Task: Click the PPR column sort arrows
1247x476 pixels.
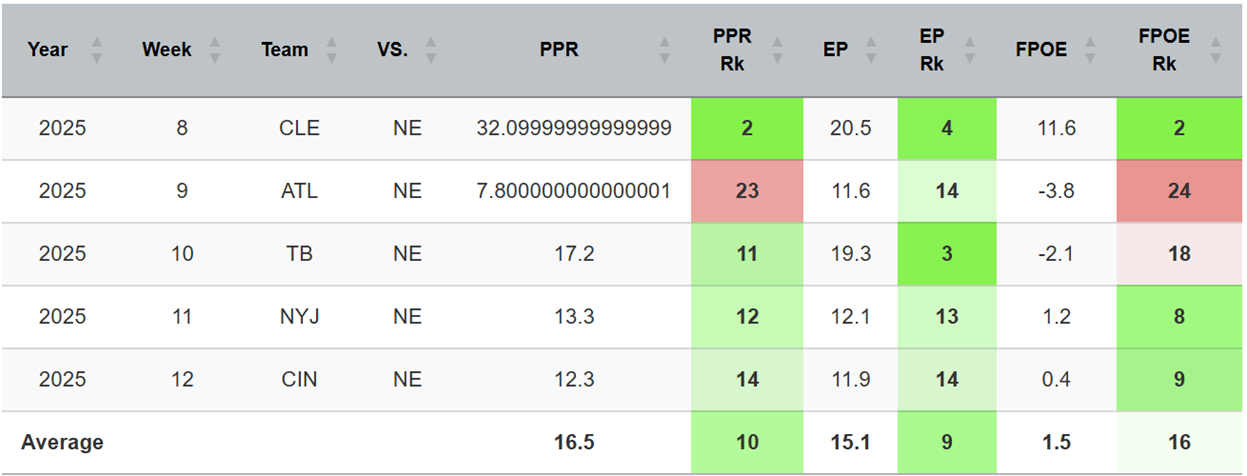Action: pyautogui.click(x=664, y=50)
